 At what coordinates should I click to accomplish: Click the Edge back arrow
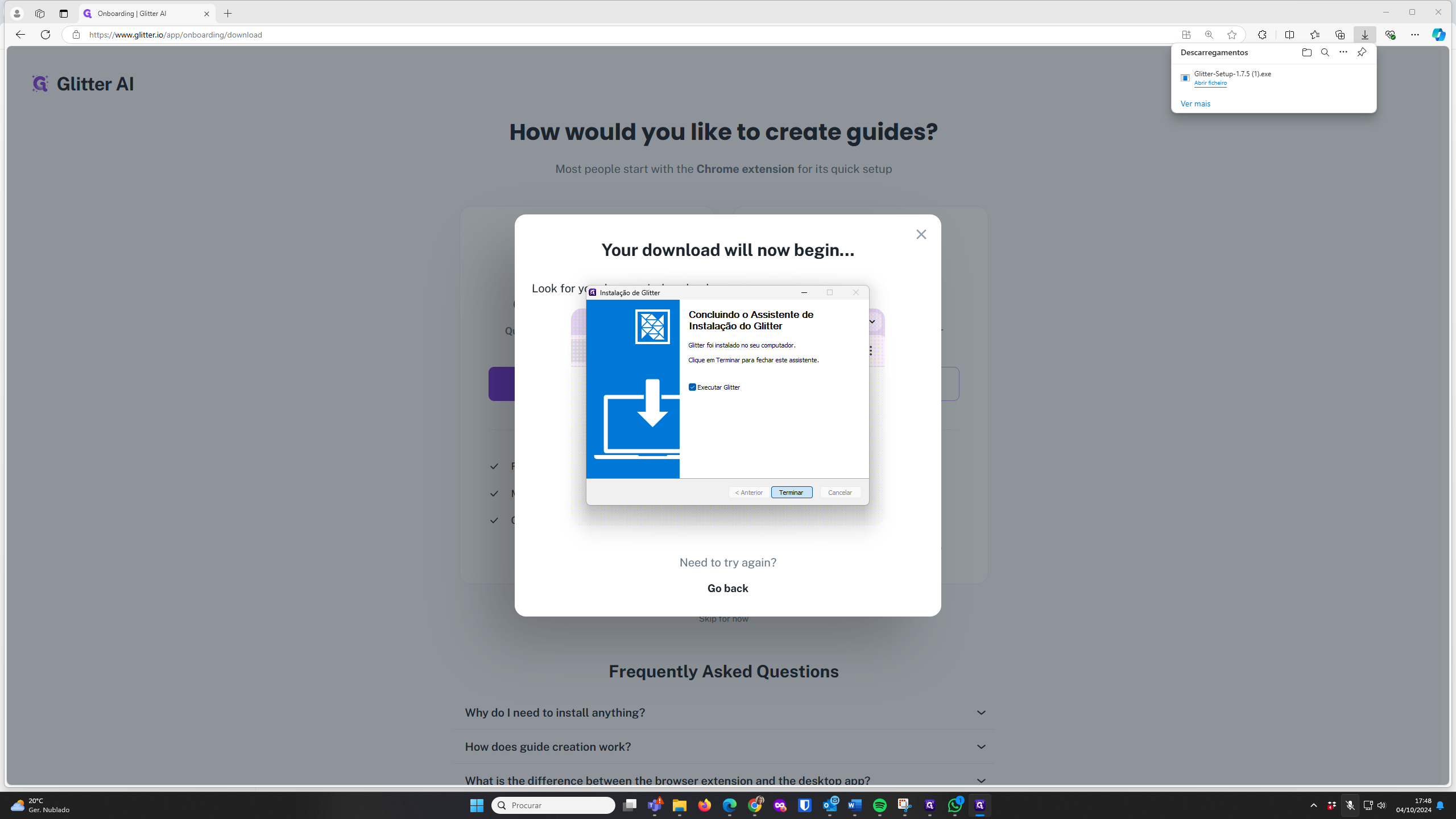20,35
